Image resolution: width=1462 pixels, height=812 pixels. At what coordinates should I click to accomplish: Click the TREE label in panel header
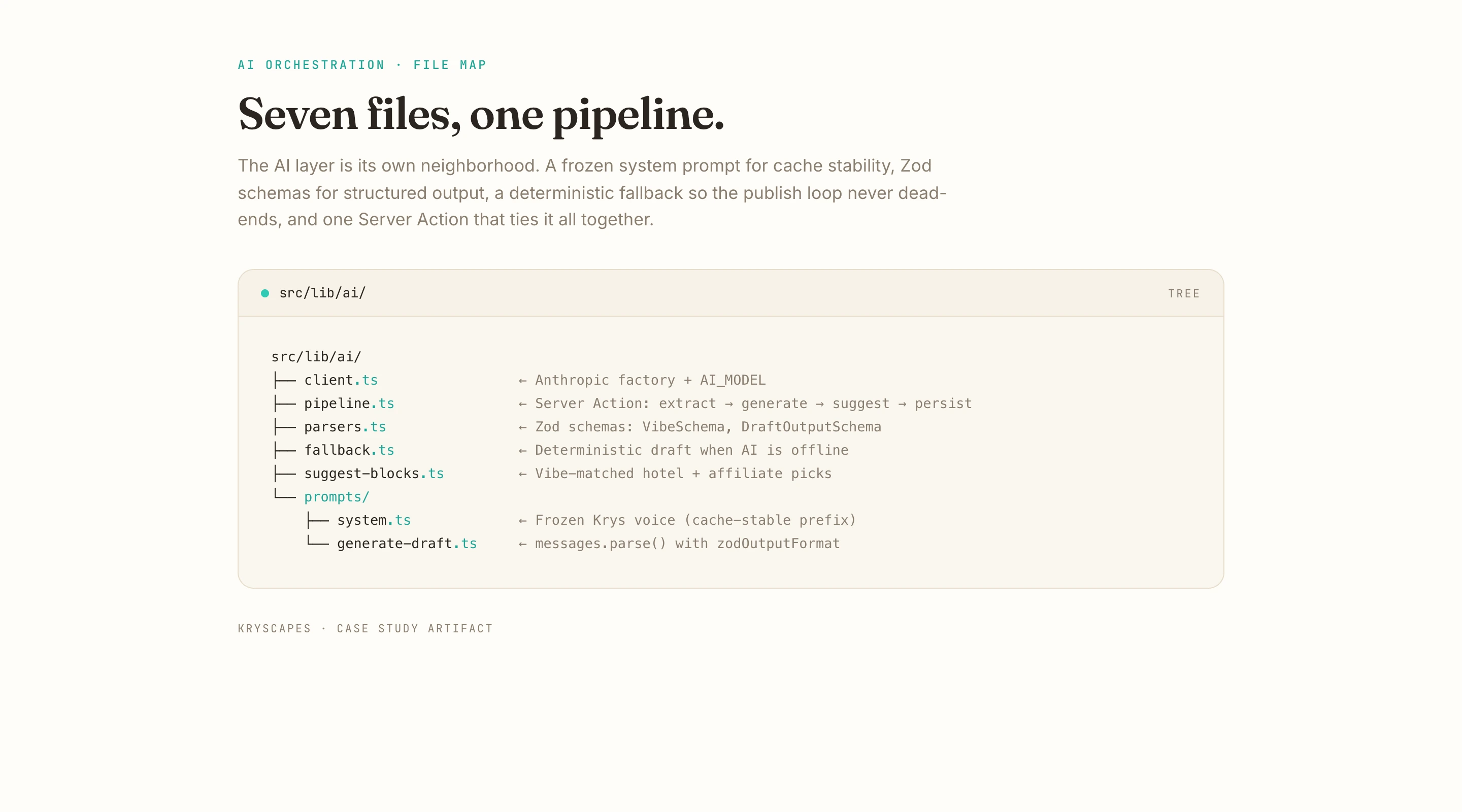[x=1183, y=293]
